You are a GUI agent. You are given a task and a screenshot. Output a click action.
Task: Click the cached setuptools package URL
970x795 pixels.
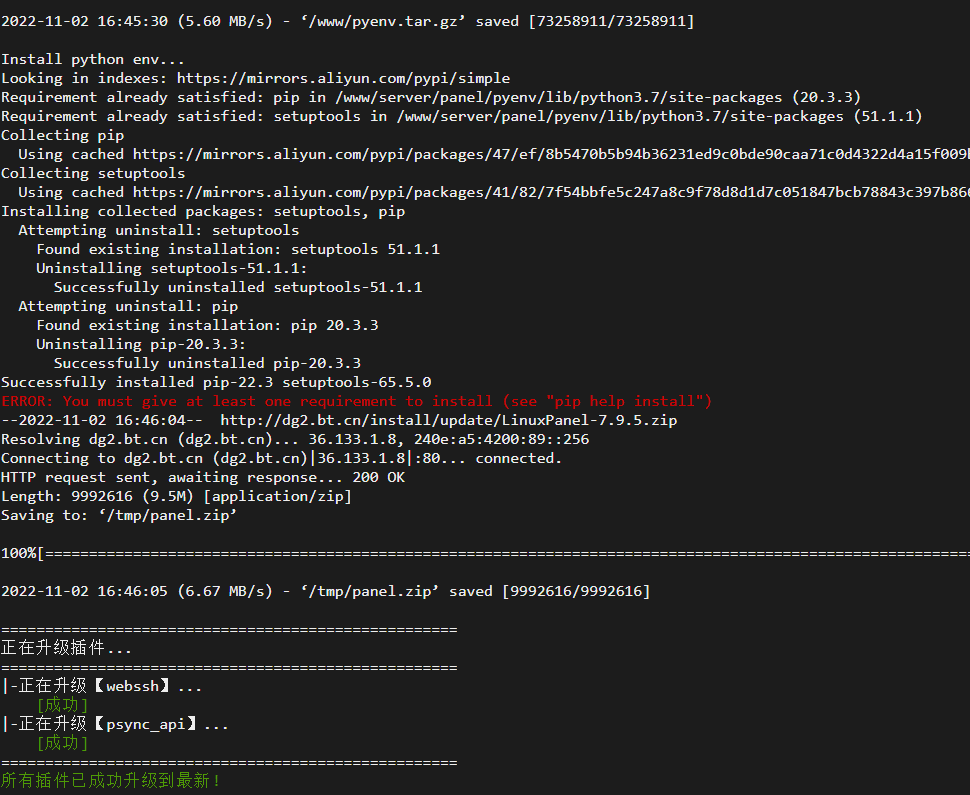point(551,192)
